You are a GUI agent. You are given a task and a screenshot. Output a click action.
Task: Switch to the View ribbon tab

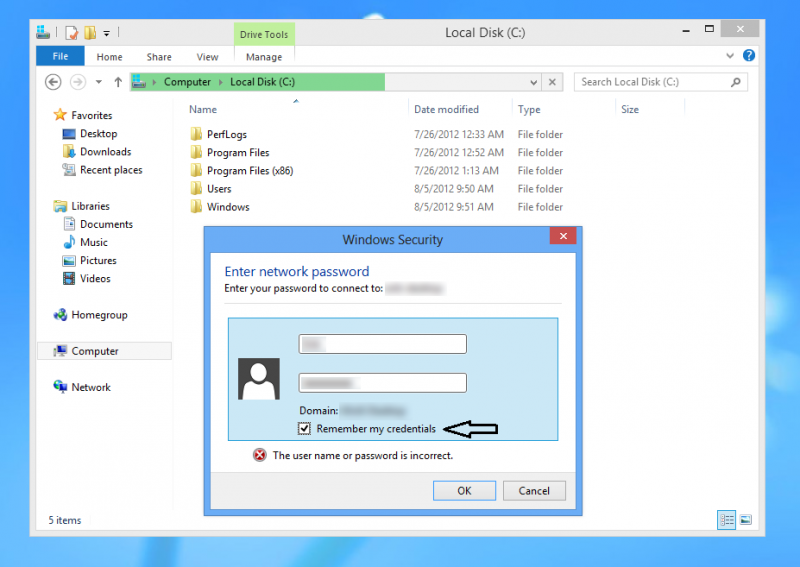point(207,57)
